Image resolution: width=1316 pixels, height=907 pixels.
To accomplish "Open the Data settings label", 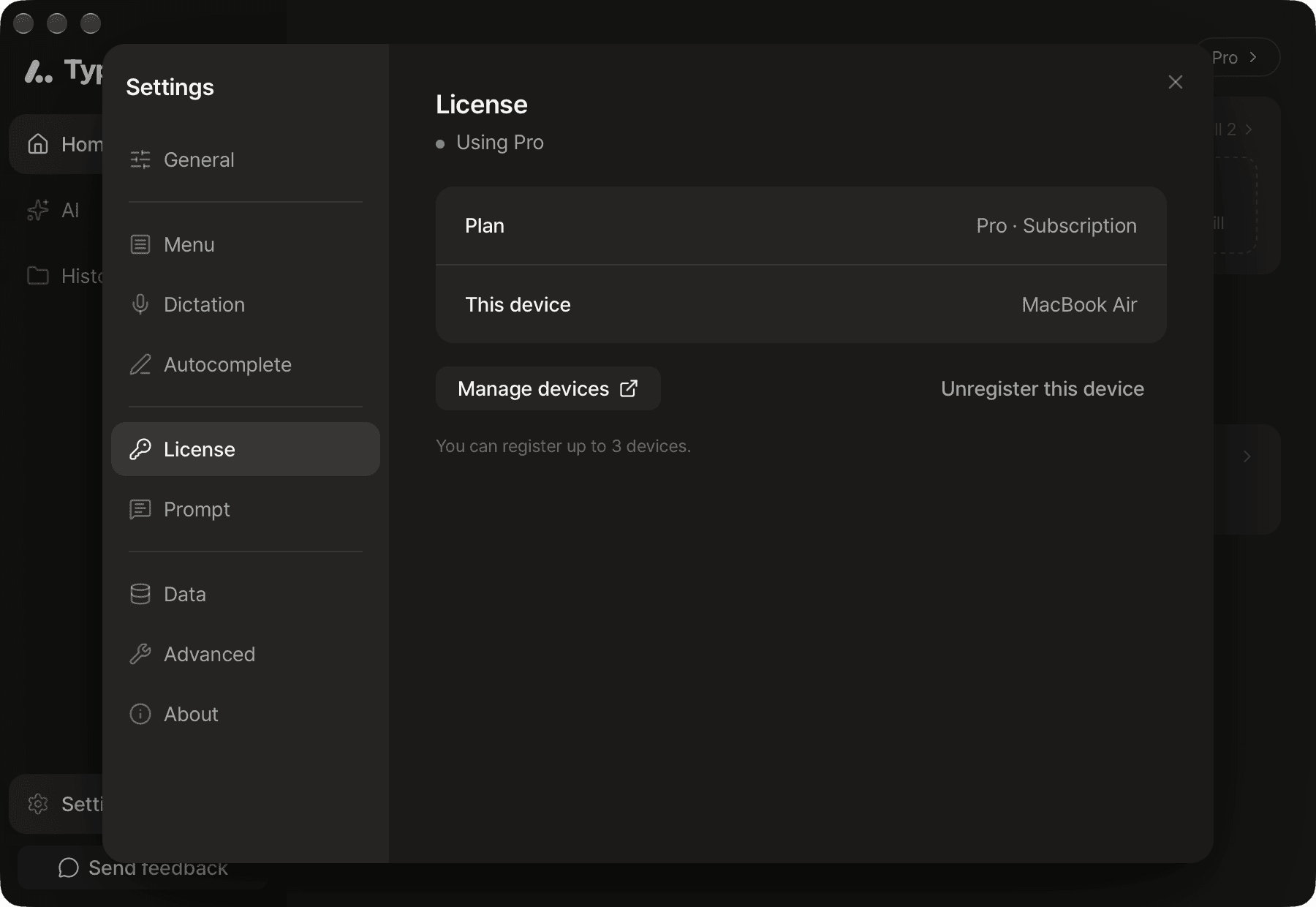I will (x=185, y=594).
